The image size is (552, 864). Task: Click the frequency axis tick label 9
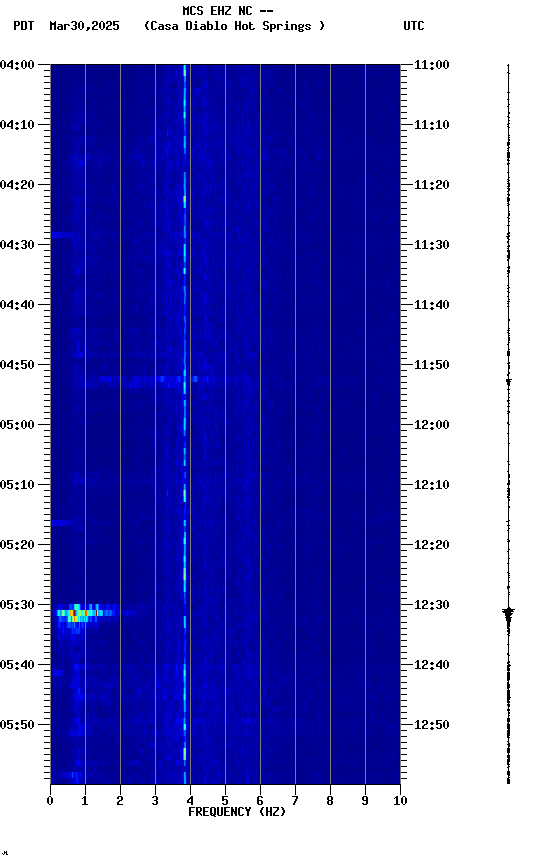(365, 801)
